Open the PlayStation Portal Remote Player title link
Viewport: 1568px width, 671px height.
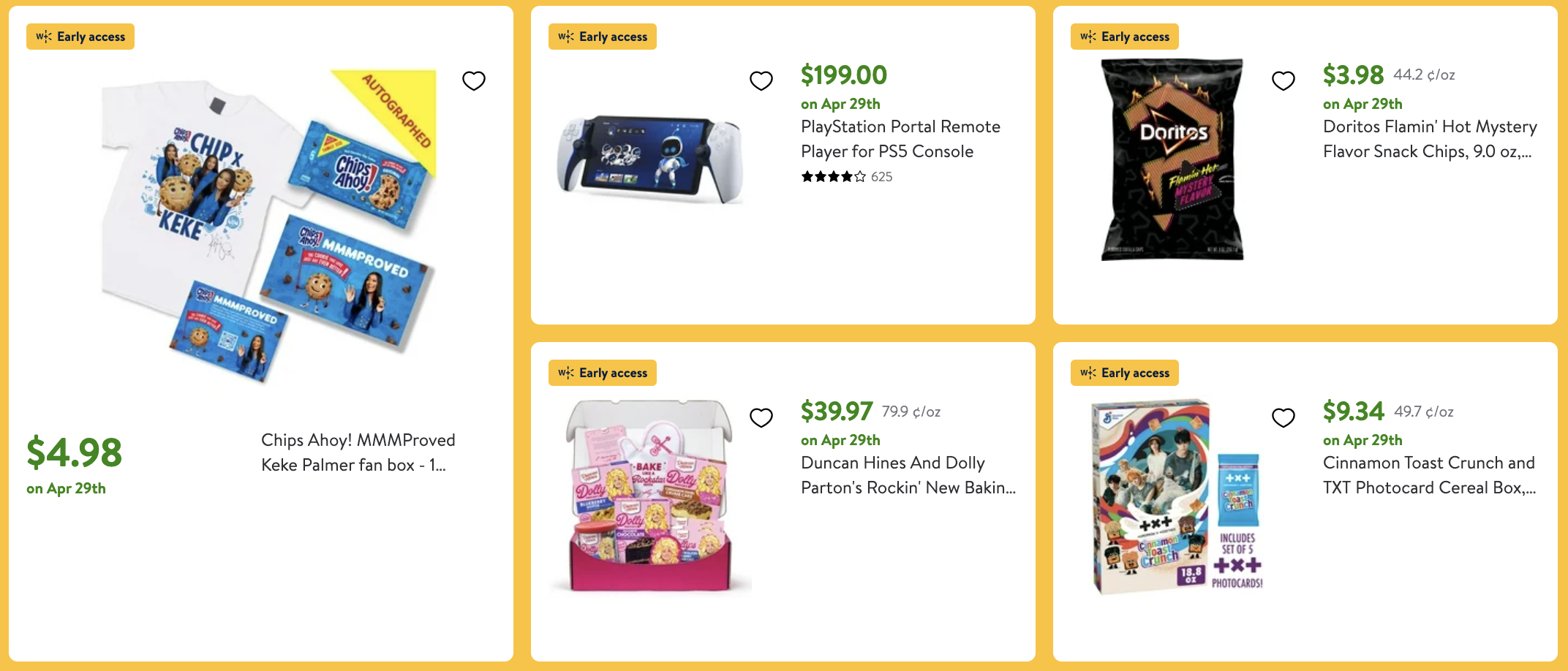click(x=900, y=139)
